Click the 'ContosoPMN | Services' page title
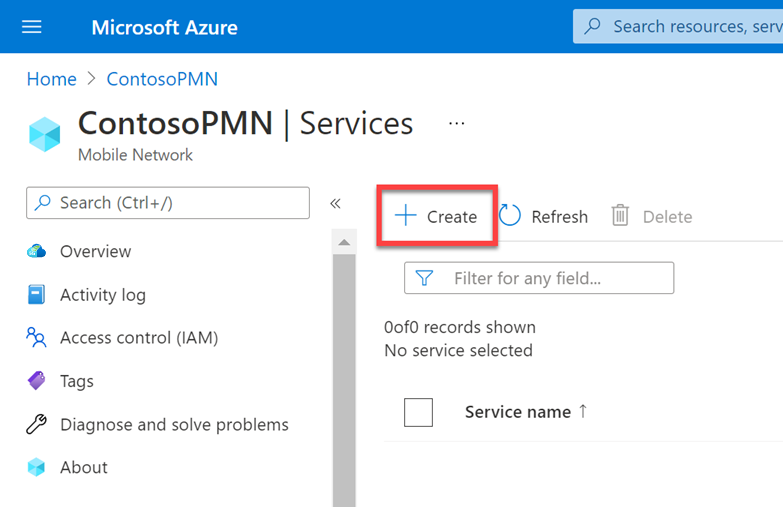 (x=246, y=123)
